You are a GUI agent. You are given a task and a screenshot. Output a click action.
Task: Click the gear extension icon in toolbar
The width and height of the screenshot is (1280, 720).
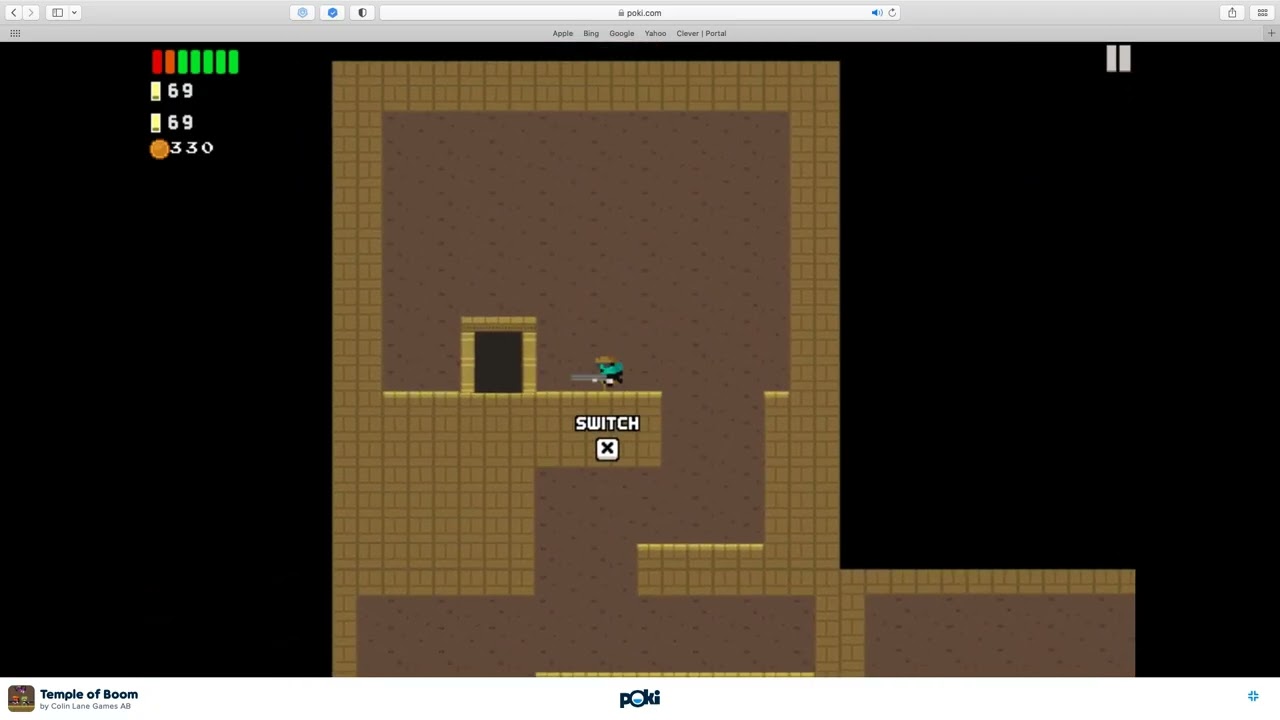302,12
